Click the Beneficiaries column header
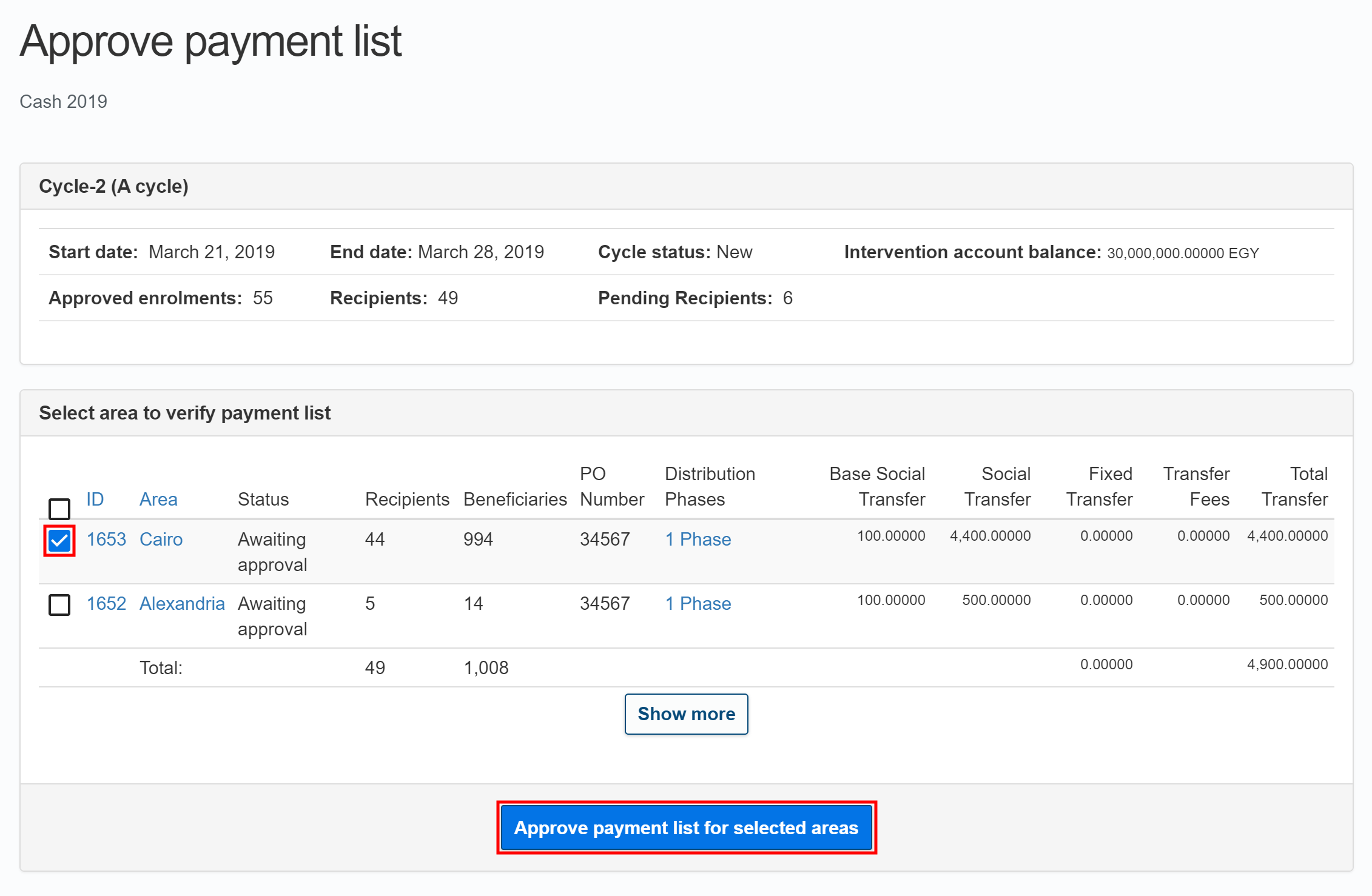Screen dimensions: 1372x896 click(x=515, y=499)
